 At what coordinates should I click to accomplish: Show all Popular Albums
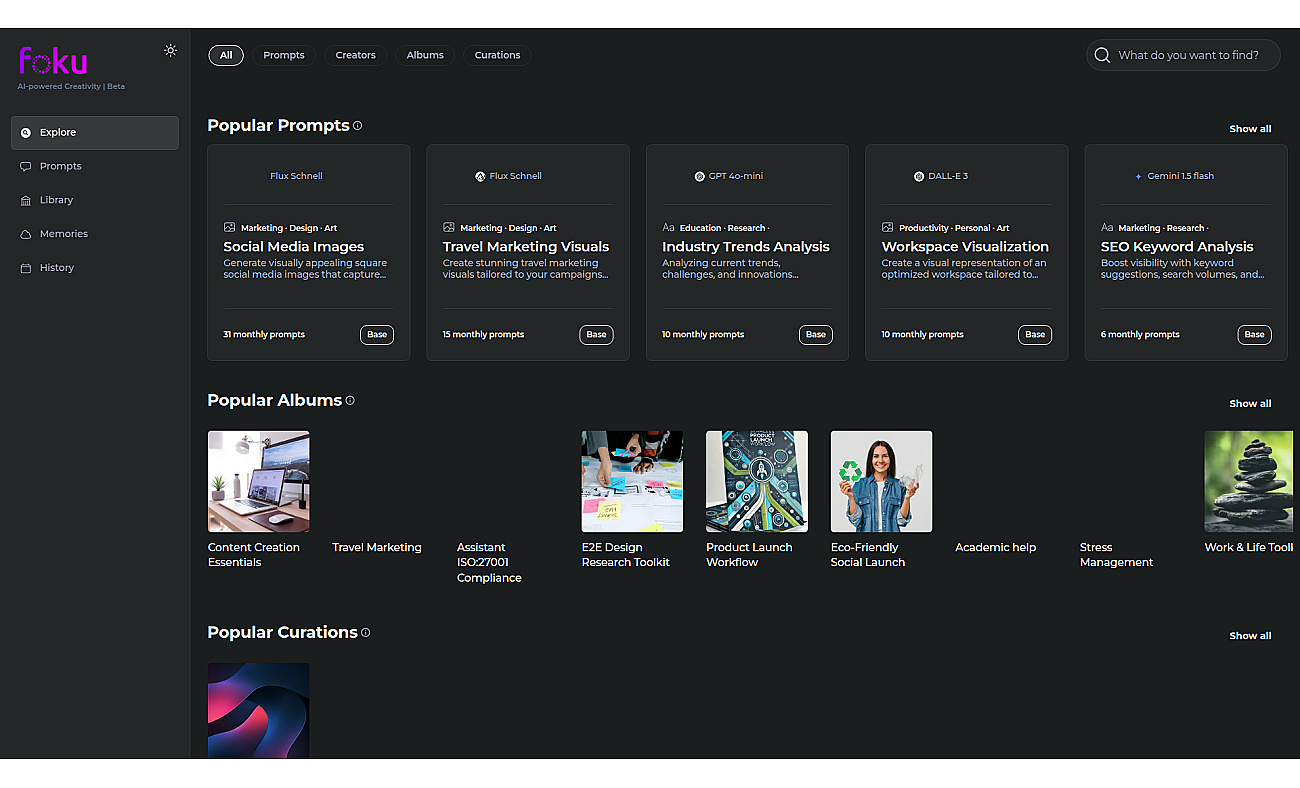(x=1250, y=404)
